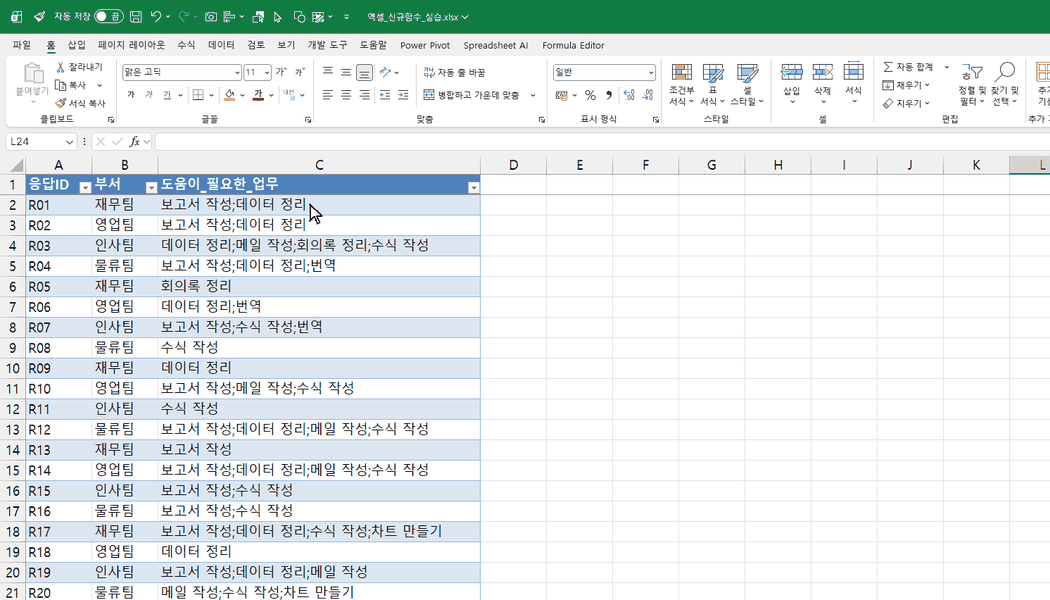Click the percent style icon
Image resolution: width=1050 pixels, height=600 pixels.
coord(590,95)
